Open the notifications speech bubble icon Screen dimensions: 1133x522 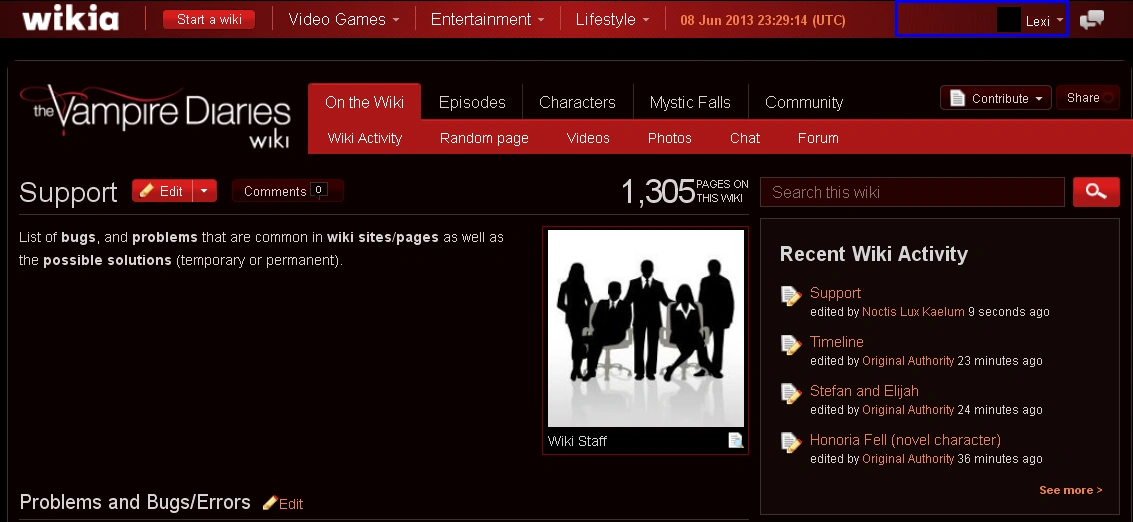1091,20
